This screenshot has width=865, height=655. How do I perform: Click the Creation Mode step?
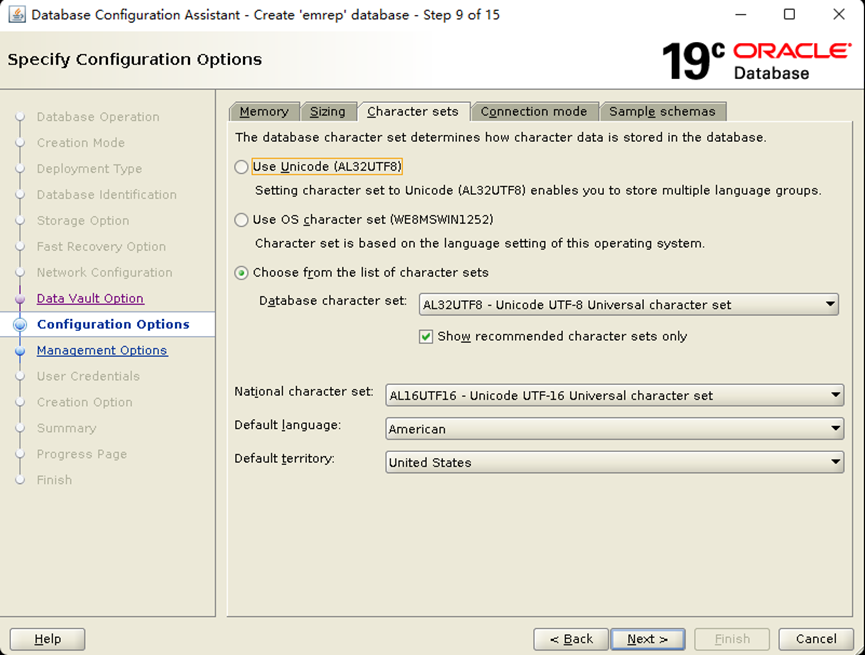81,143
